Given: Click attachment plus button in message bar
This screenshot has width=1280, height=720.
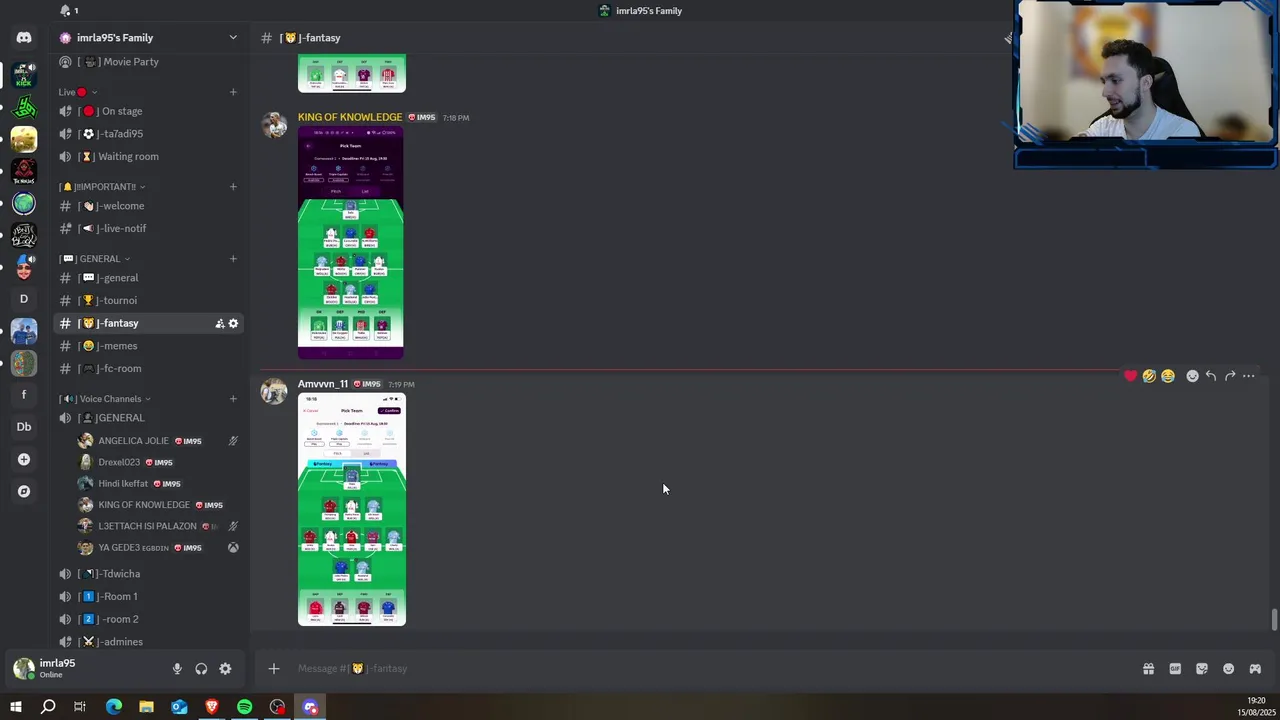Looking at the screenshot, I should [274, 669].
